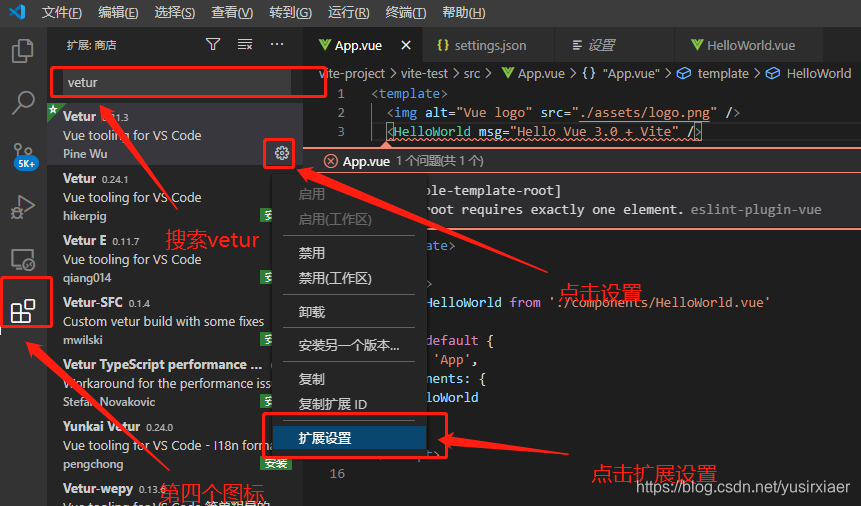The height and width of the screenshot is (506, 861).
Task: Select 禁用(工作区) in the context menu
Action: pos(349,279)
